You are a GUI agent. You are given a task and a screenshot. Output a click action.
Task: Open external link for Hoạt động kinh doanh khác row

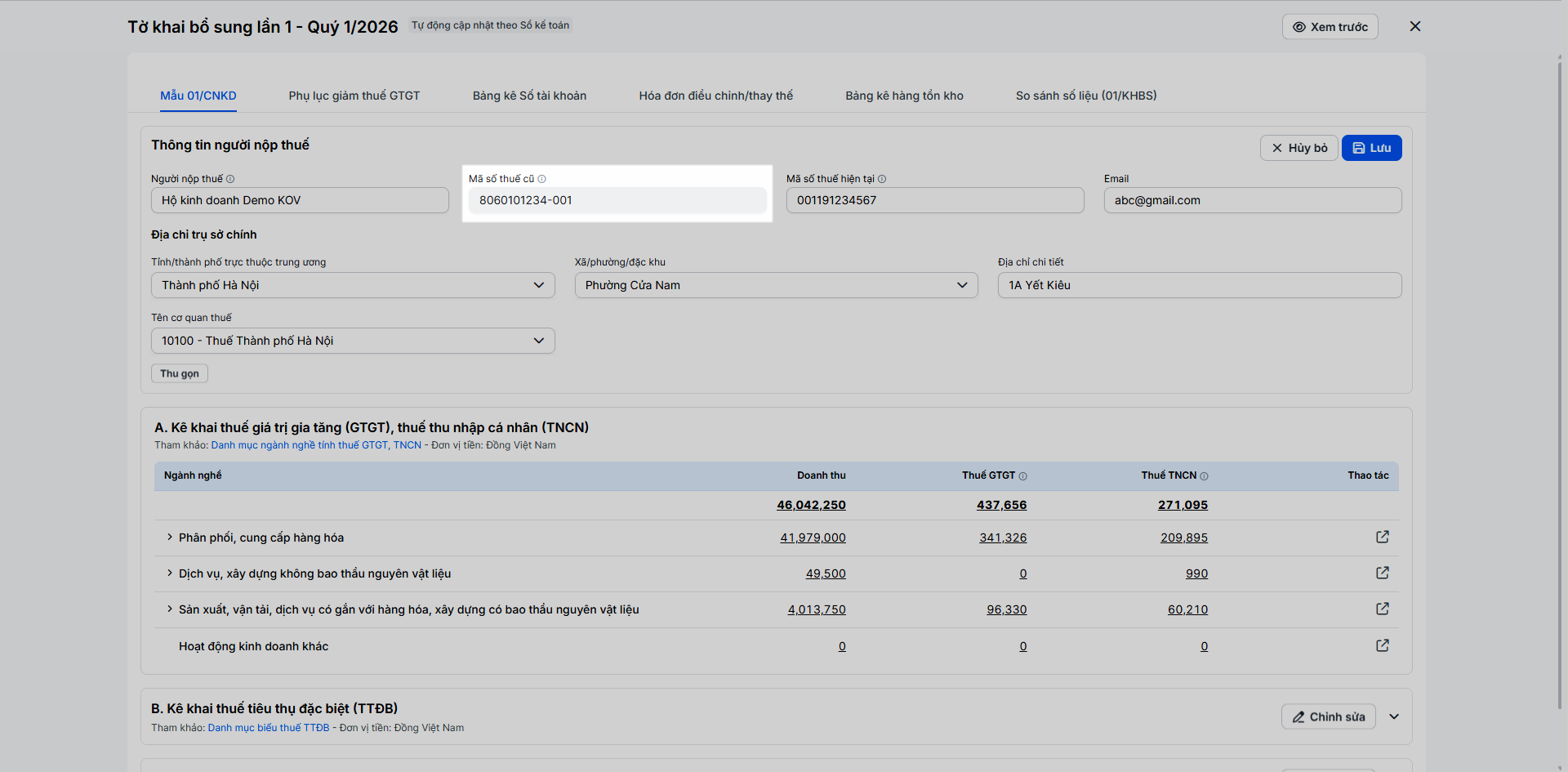tap(1382, 645)
